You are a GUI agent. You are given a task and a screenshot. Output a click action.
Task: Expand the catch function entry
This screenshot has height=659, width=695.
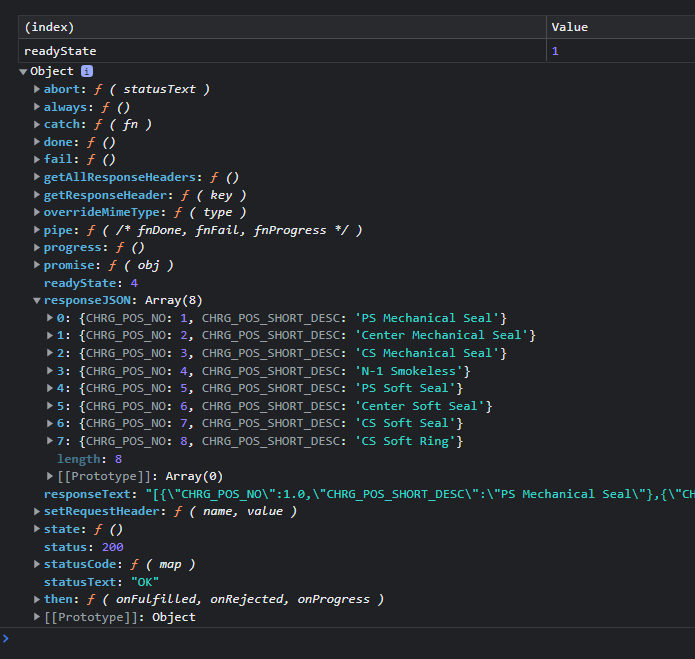(37, 125)
